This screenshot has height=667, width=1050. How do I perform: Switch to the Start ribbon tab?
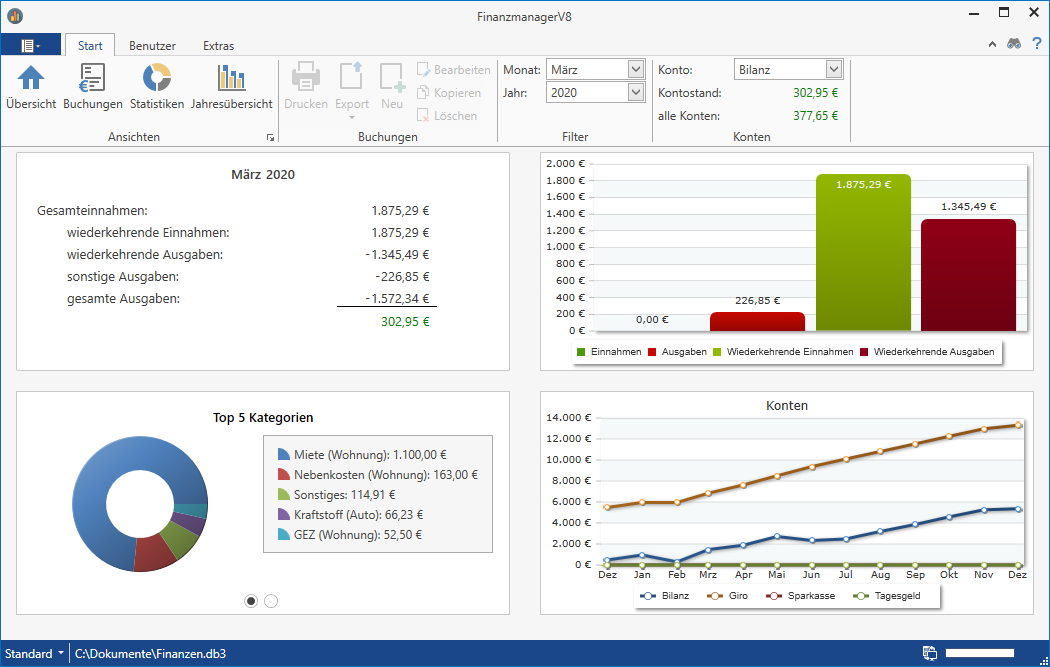coord(90,46)
